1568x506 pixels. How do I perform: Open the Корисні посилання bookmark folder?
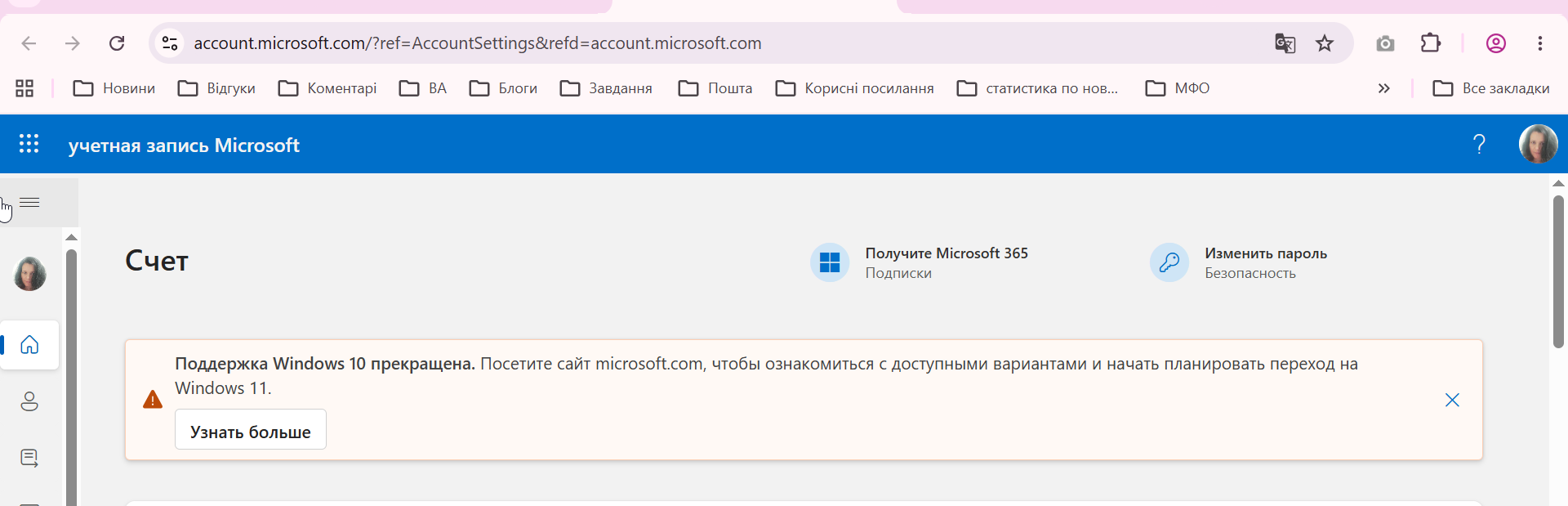point(854,88)
